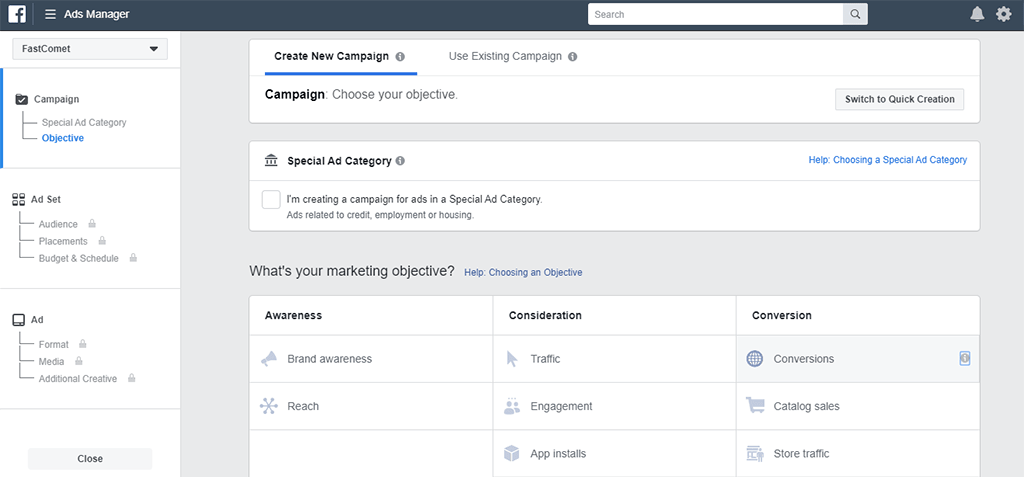Select Objective in the sidebar tree

coord(63,139)
